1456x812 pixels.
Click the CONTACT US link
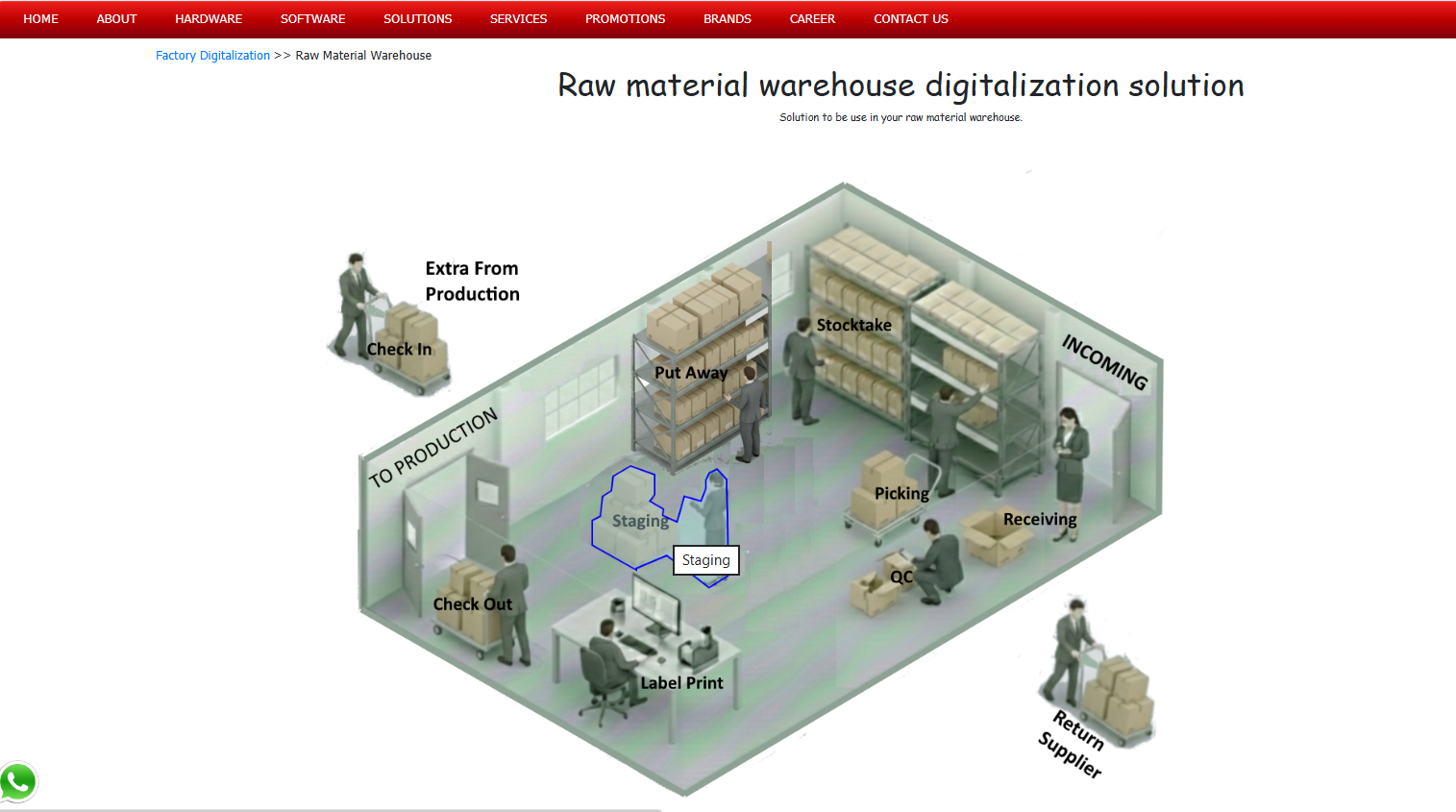[910, 19]
